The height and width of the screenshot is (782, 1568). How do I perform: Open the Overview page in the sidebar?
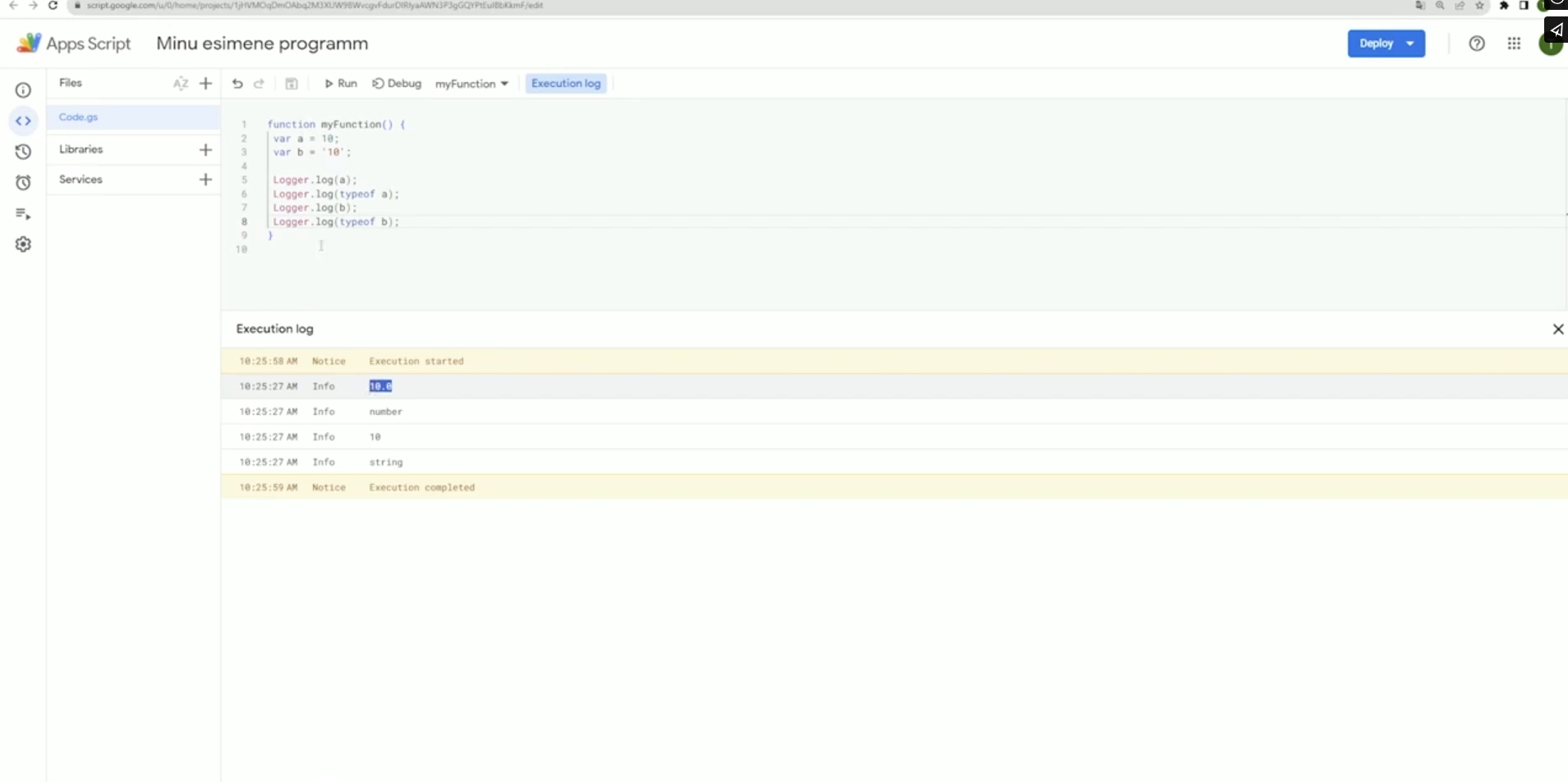(x=23, y=90)
